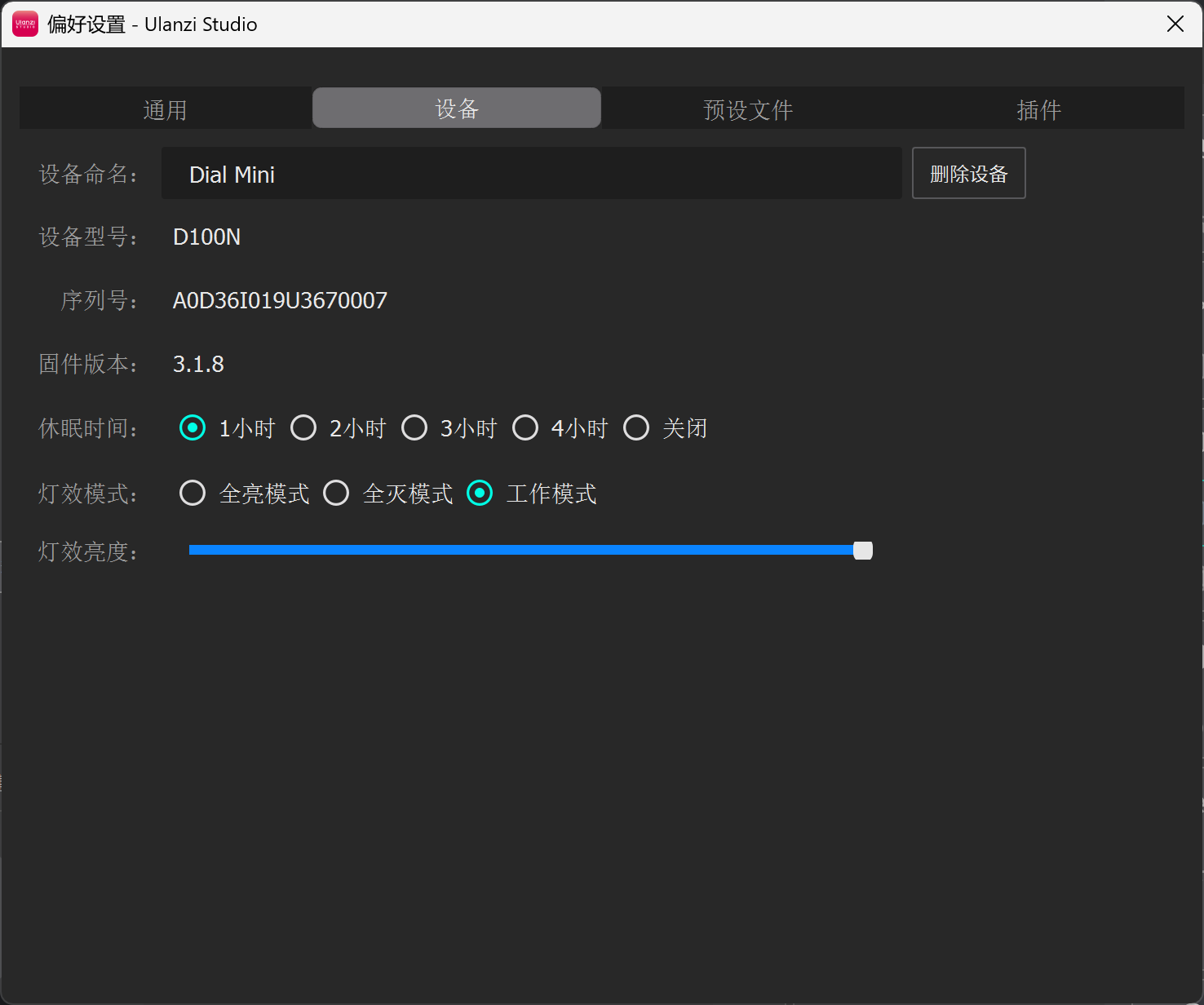Click the serial number A0D36I019U3670007
This screenshot has width=1204, height=1005.
click(280, 300)
